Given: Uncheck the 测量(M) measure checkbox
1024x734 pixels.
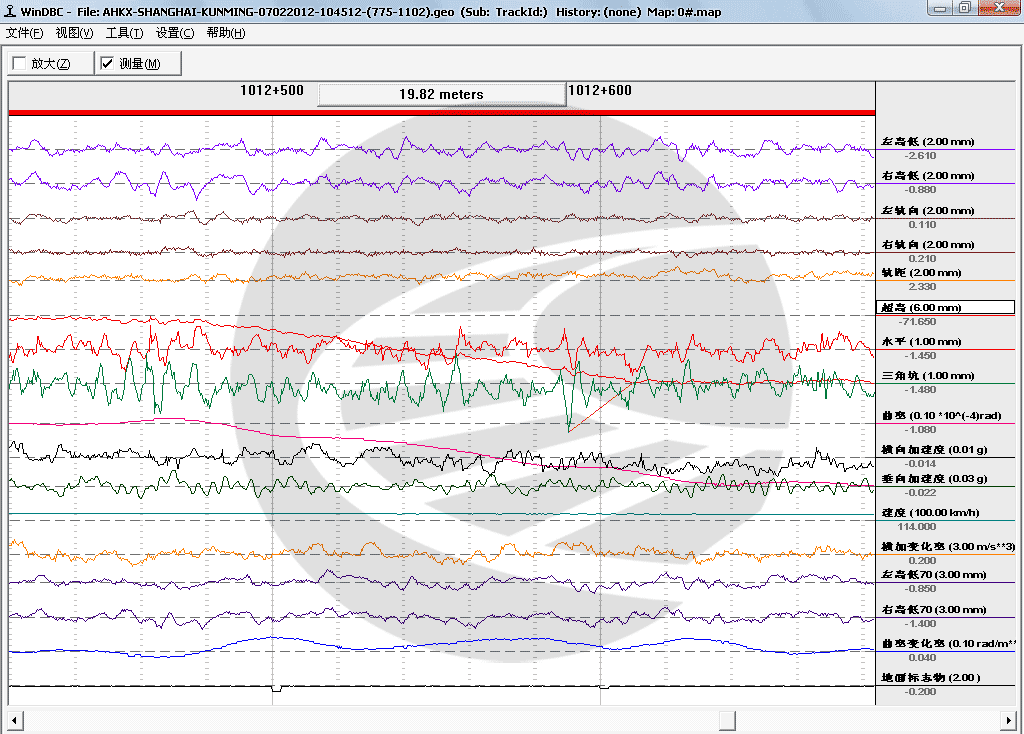Looking at the screenshot, I should tap(107, 63).
